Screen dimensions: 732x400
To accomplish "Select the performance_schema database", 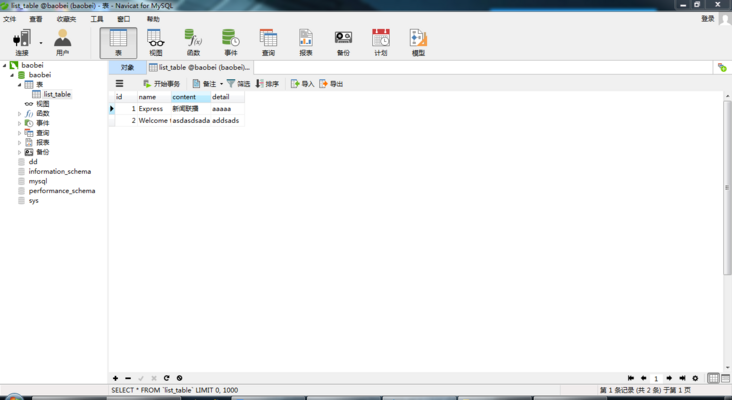I will point(62,191).
